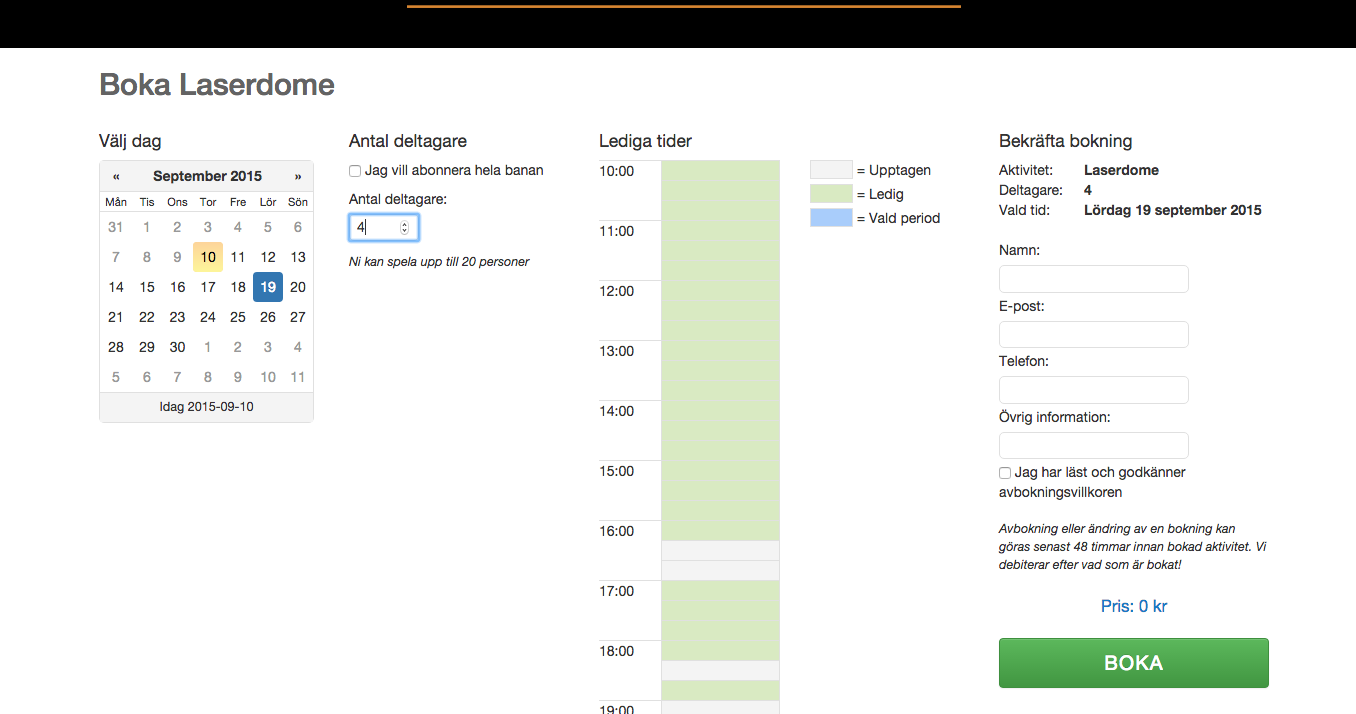Viewport: 1356px width, 714px height.
Task: Click the Vald period blue legend swatch
Action: click(x=831, y=218)
